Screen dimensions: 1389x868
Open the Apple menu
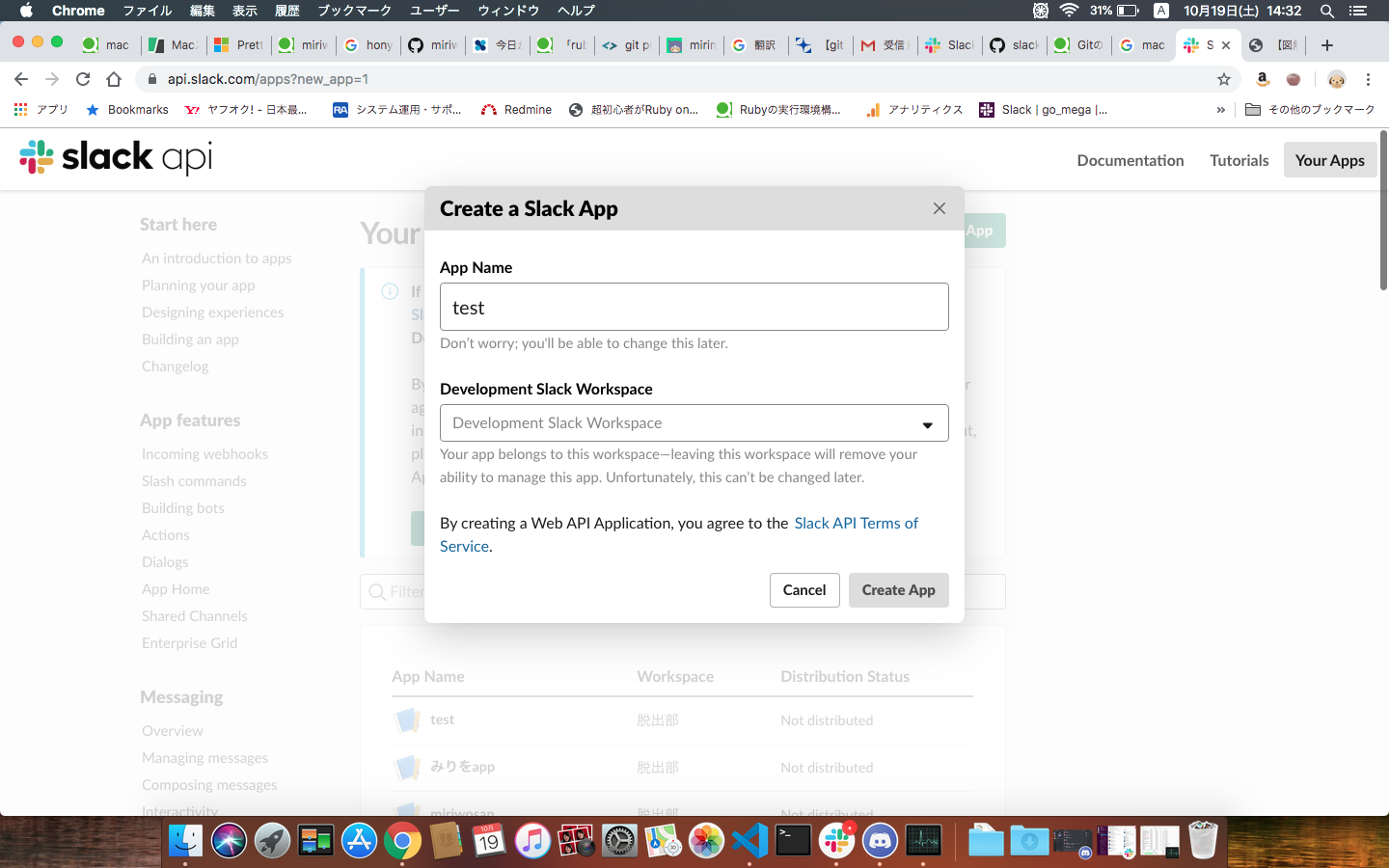[x=26, y=11]
